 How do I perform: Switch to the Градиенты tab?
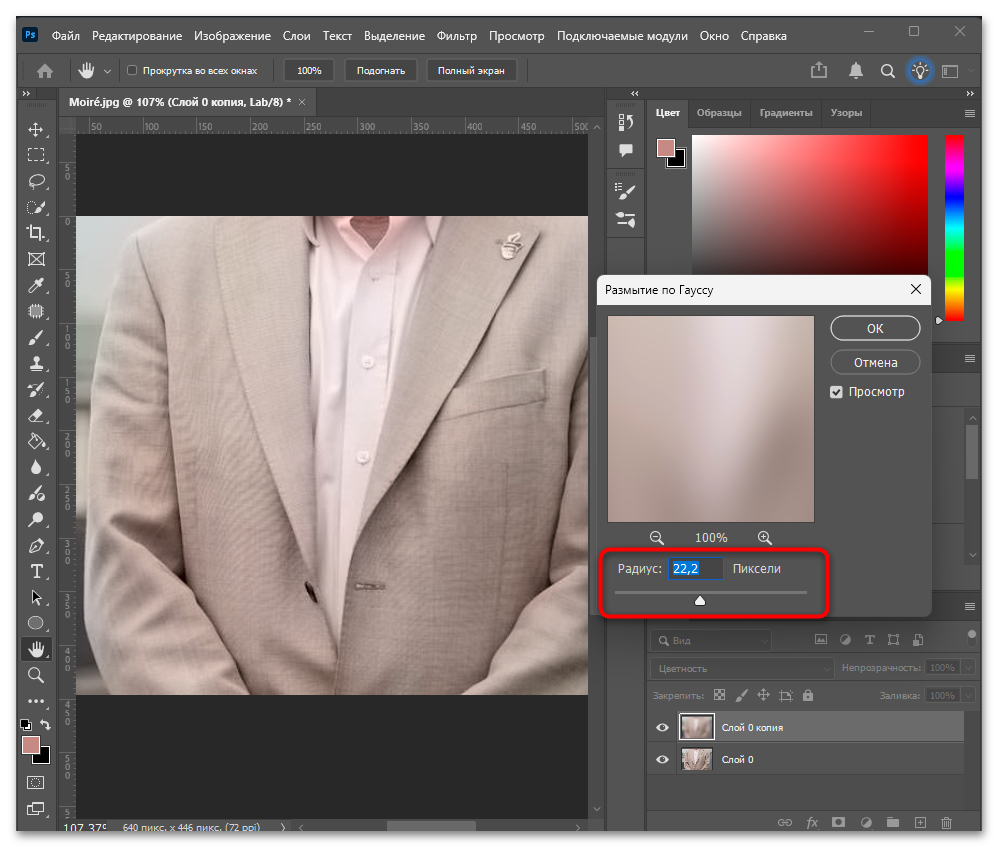785,113
